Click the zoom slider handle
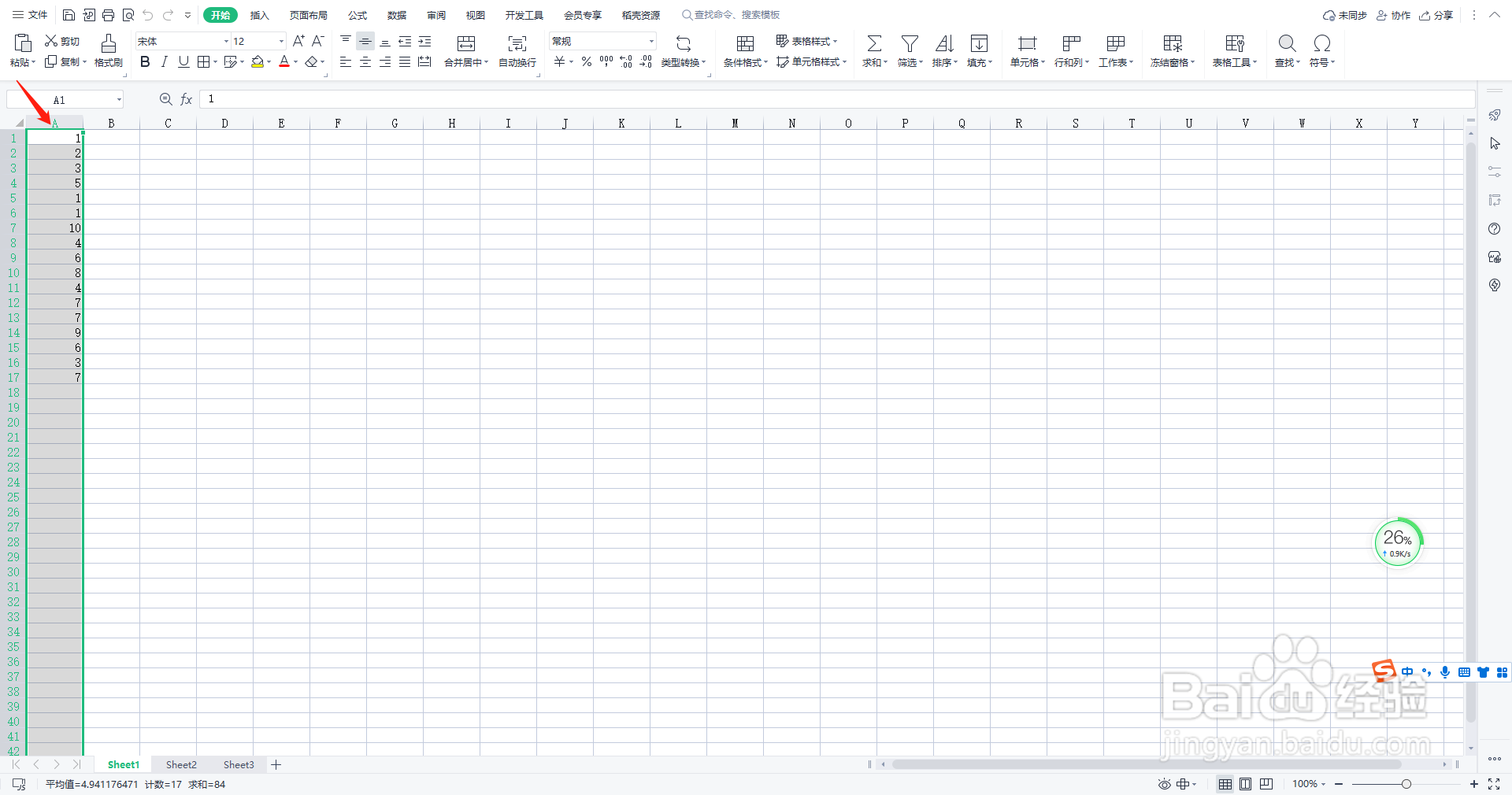Screen dimensions: 1512x795 pos(1406,784)
